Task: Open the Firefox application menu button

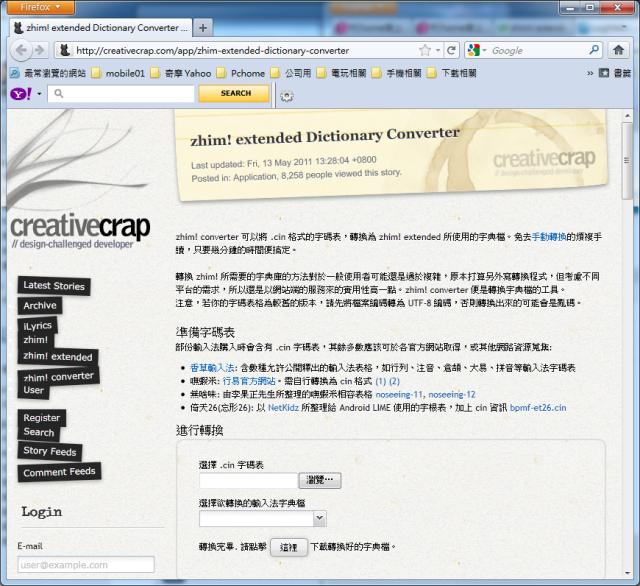Action: [x=40, y=7]
